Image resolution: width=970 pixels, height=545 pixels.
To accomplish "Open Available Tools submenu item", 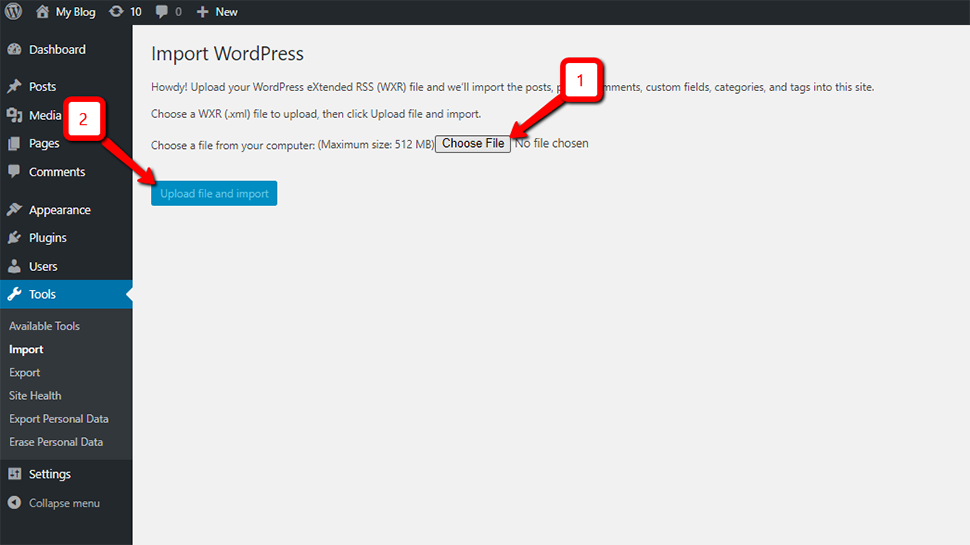I will coord(45,326).
